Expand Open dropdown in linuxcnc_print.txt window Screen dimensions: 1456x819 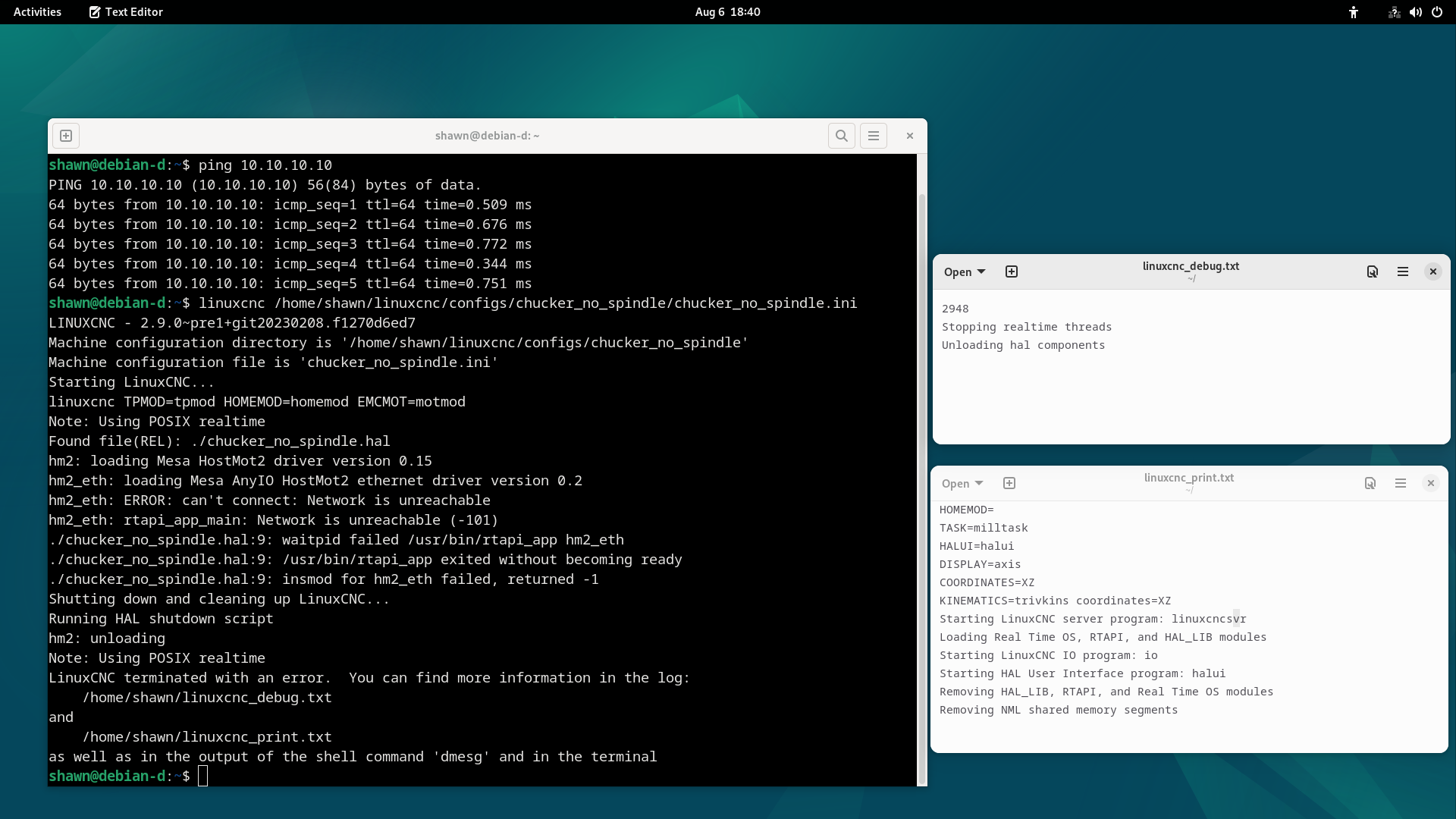tap(962, 483)
